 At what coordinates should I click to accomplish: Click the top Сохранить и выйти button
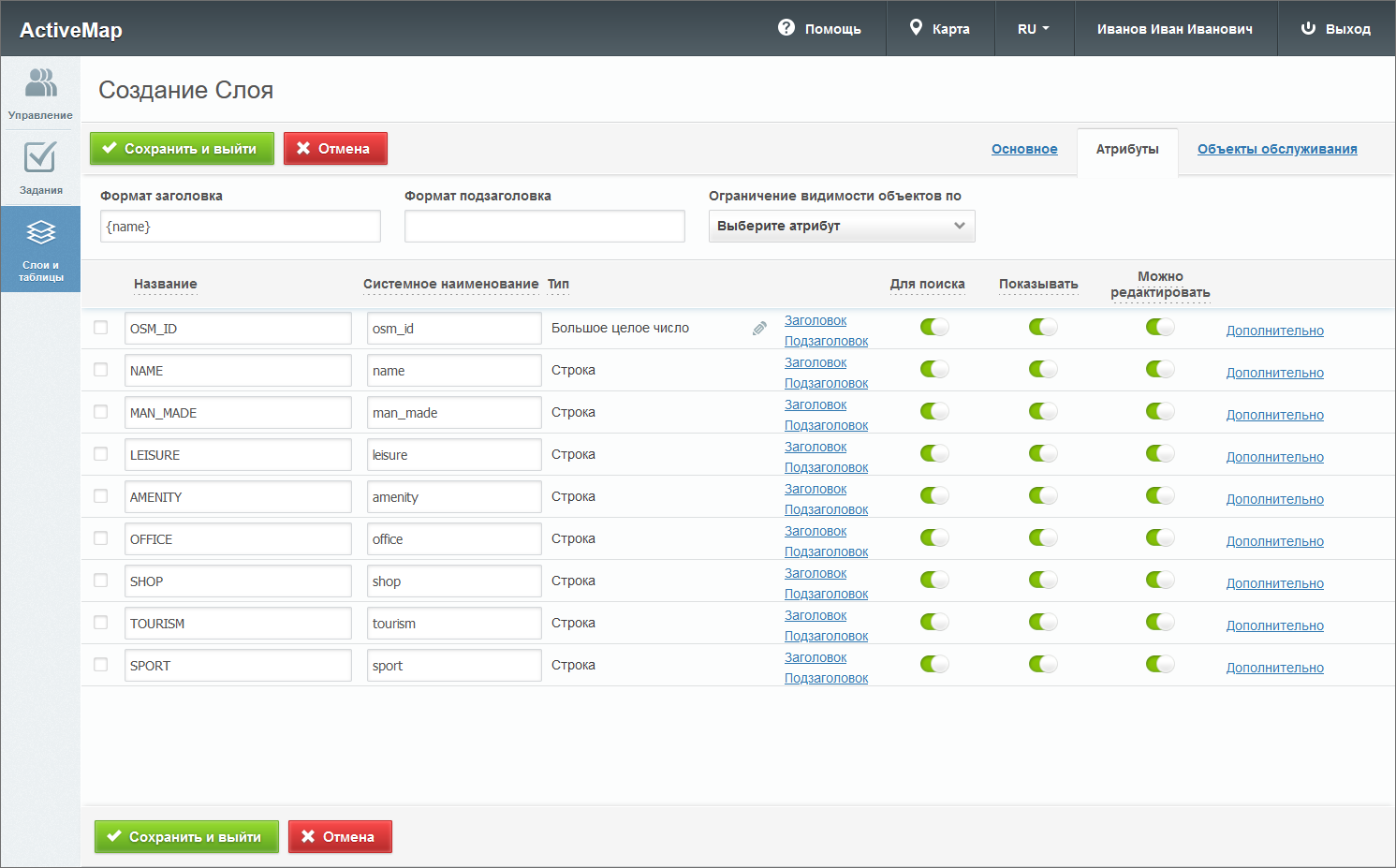pyautogui.click(x=182, y=148)
